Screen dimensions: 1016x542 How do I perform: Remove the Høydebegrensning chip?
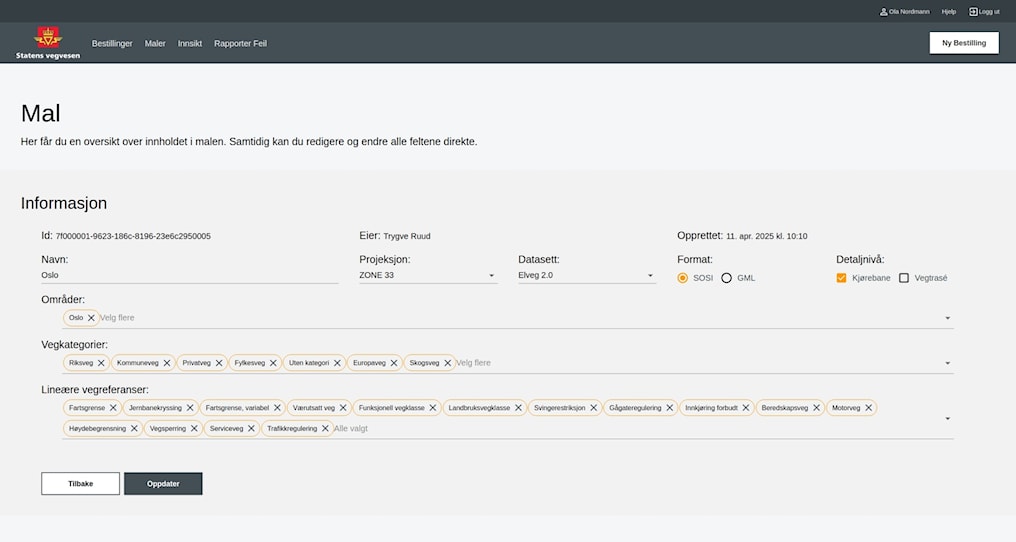[134, 429]
